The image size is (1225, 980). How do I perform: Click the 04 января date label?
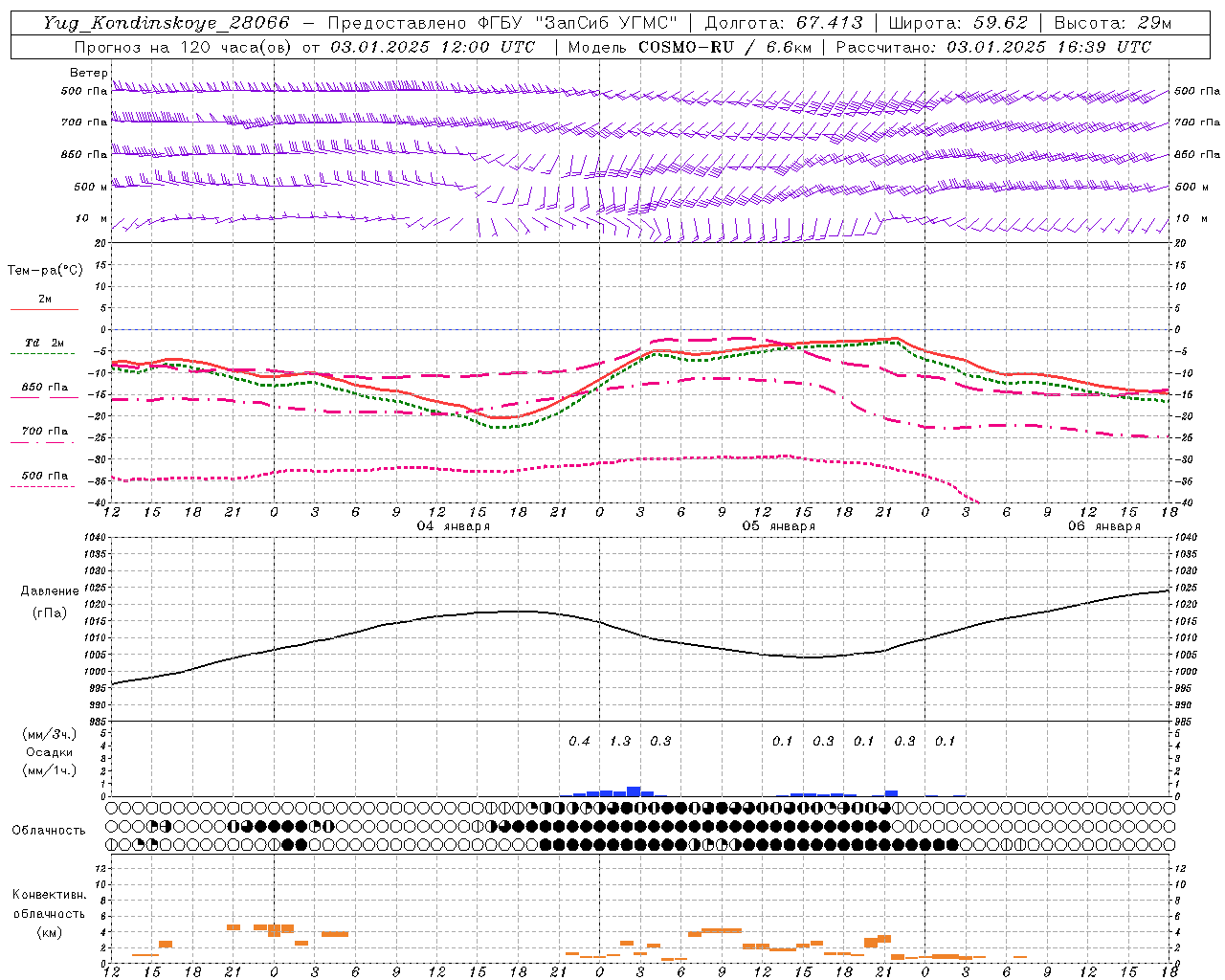(454, 526)
